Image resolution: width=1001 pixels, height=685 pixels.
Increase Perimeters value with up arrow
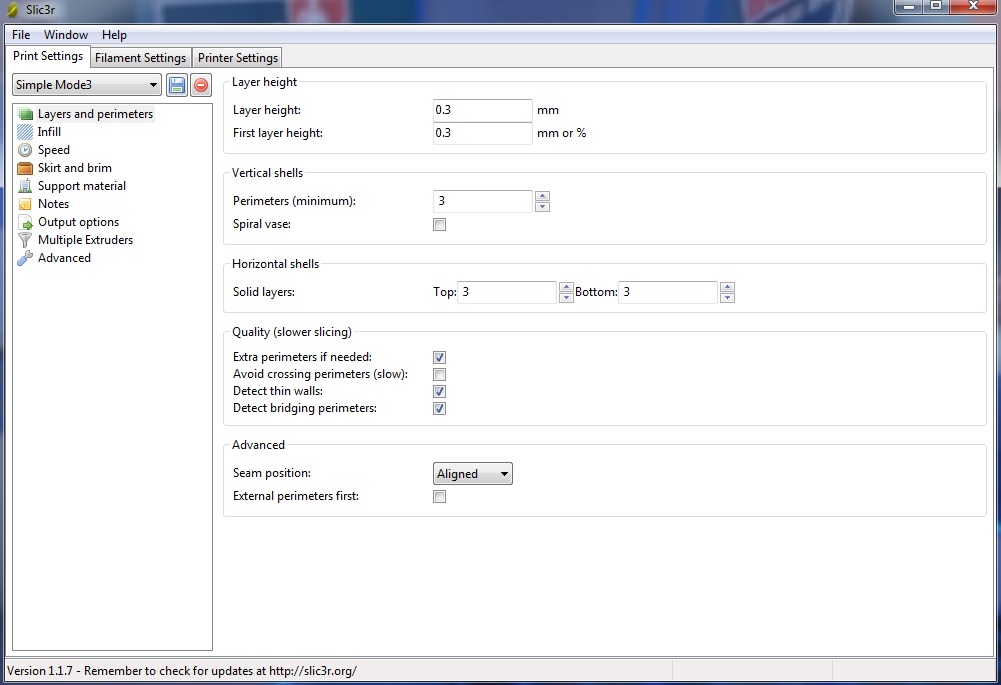pos(542,196)
